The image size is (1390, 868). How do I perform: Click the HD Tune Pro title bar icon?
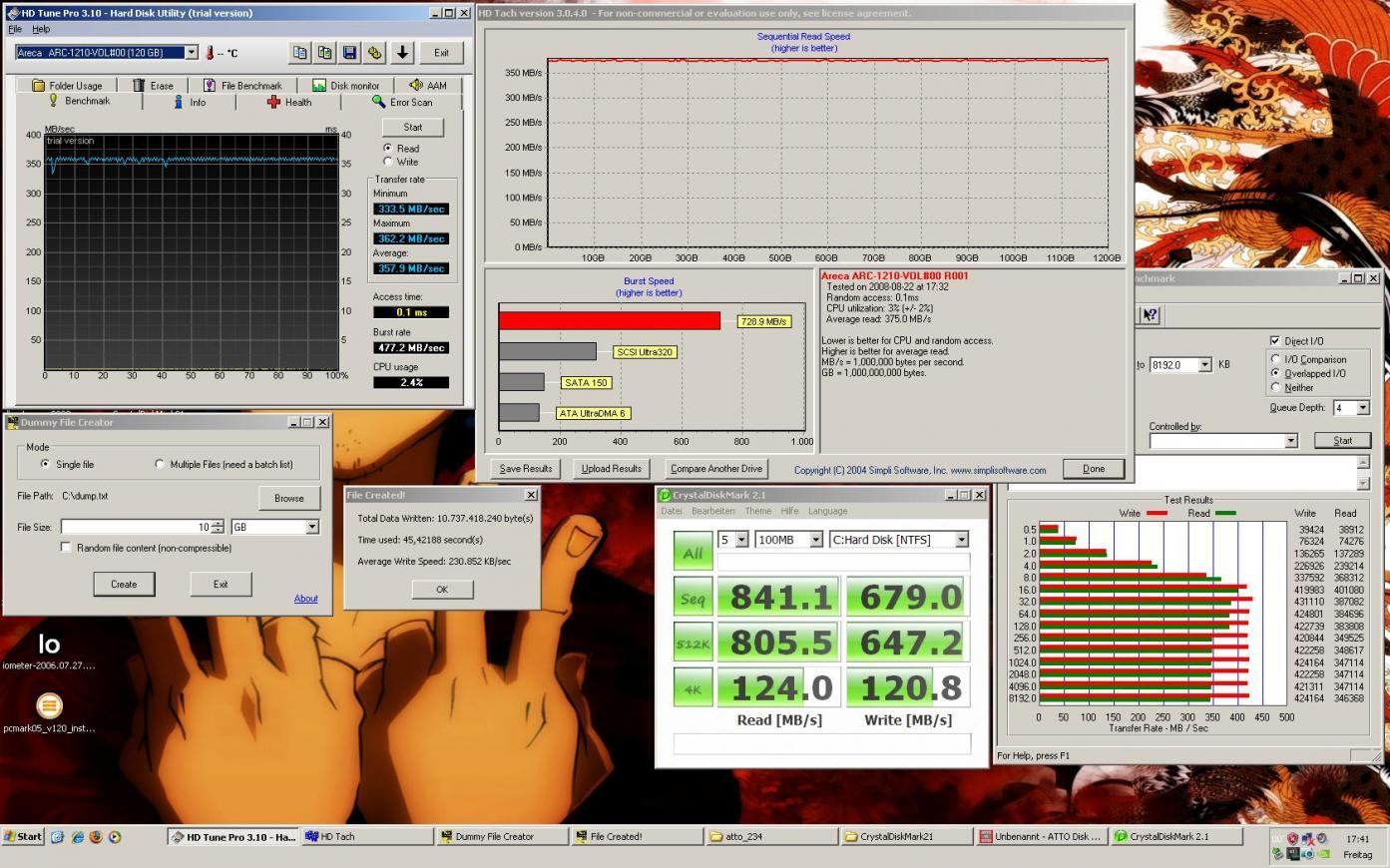13,13
